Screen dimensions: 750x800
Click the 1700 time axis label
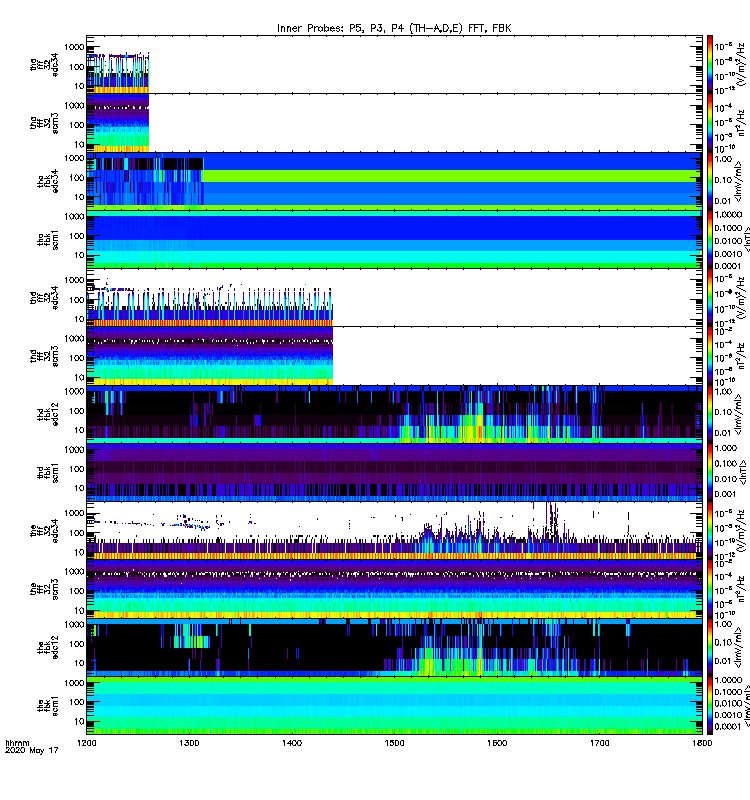(x=599, y=743)
